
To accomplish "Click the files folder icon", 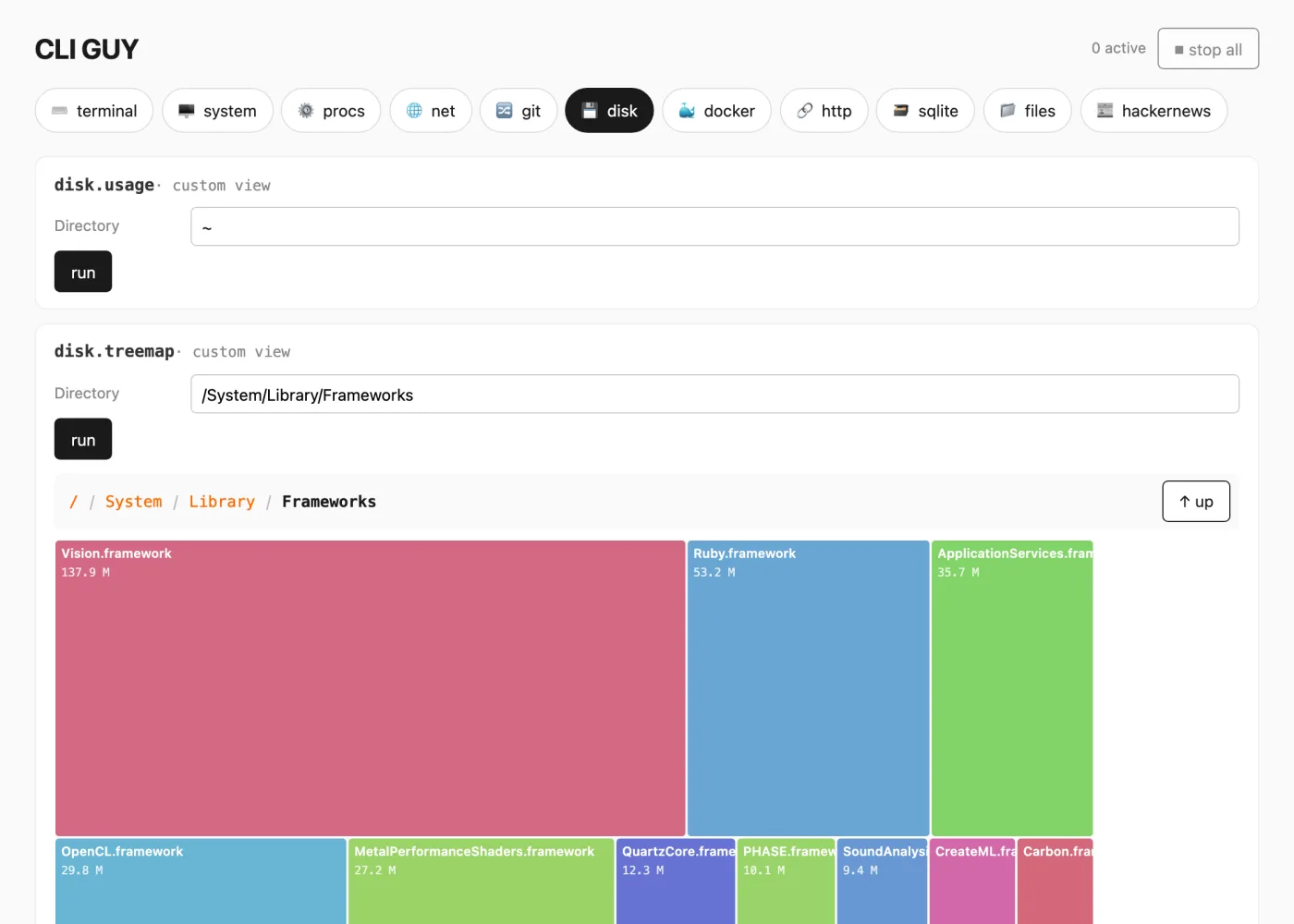I will pyautogui.click(x=1007, y=111).
